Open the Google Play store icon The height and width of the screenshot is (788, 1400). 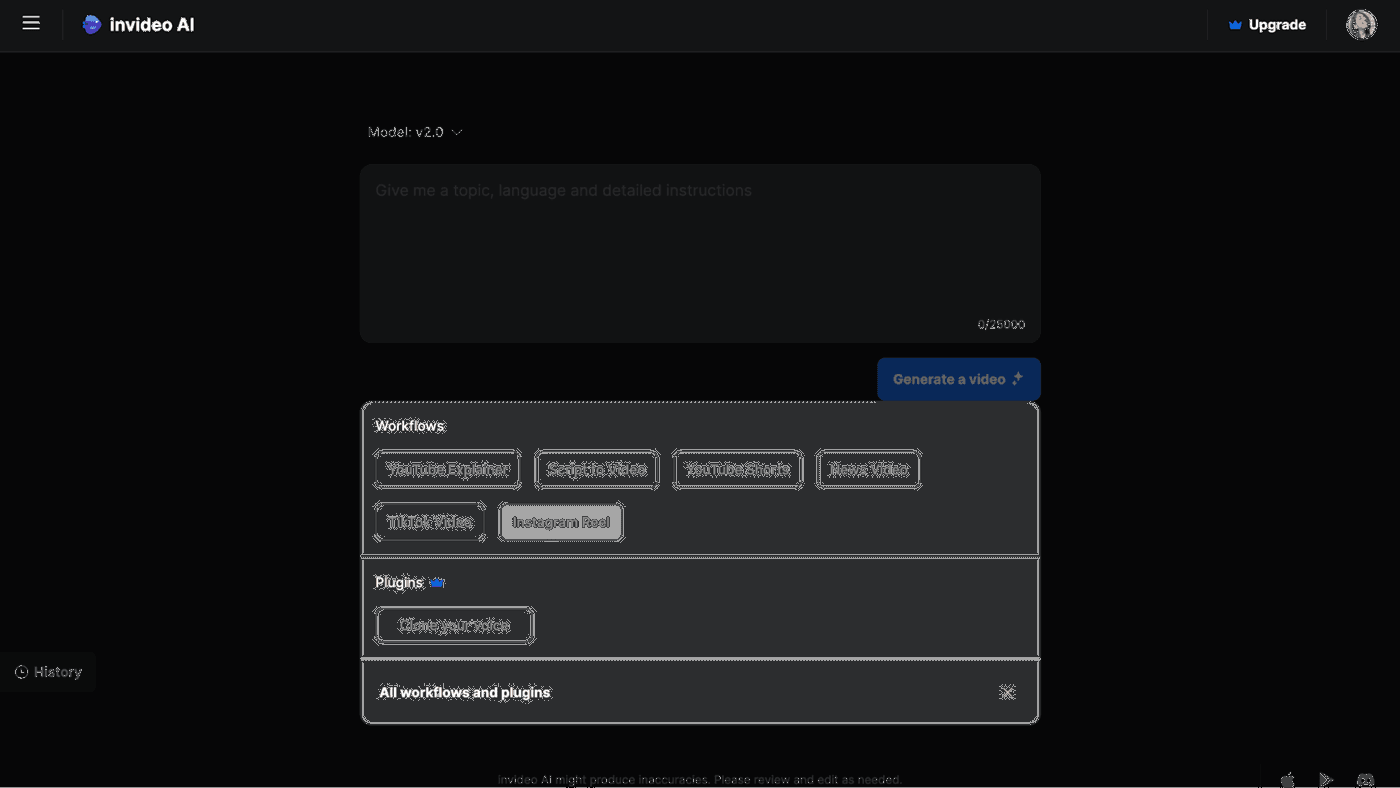(1326, 779)
